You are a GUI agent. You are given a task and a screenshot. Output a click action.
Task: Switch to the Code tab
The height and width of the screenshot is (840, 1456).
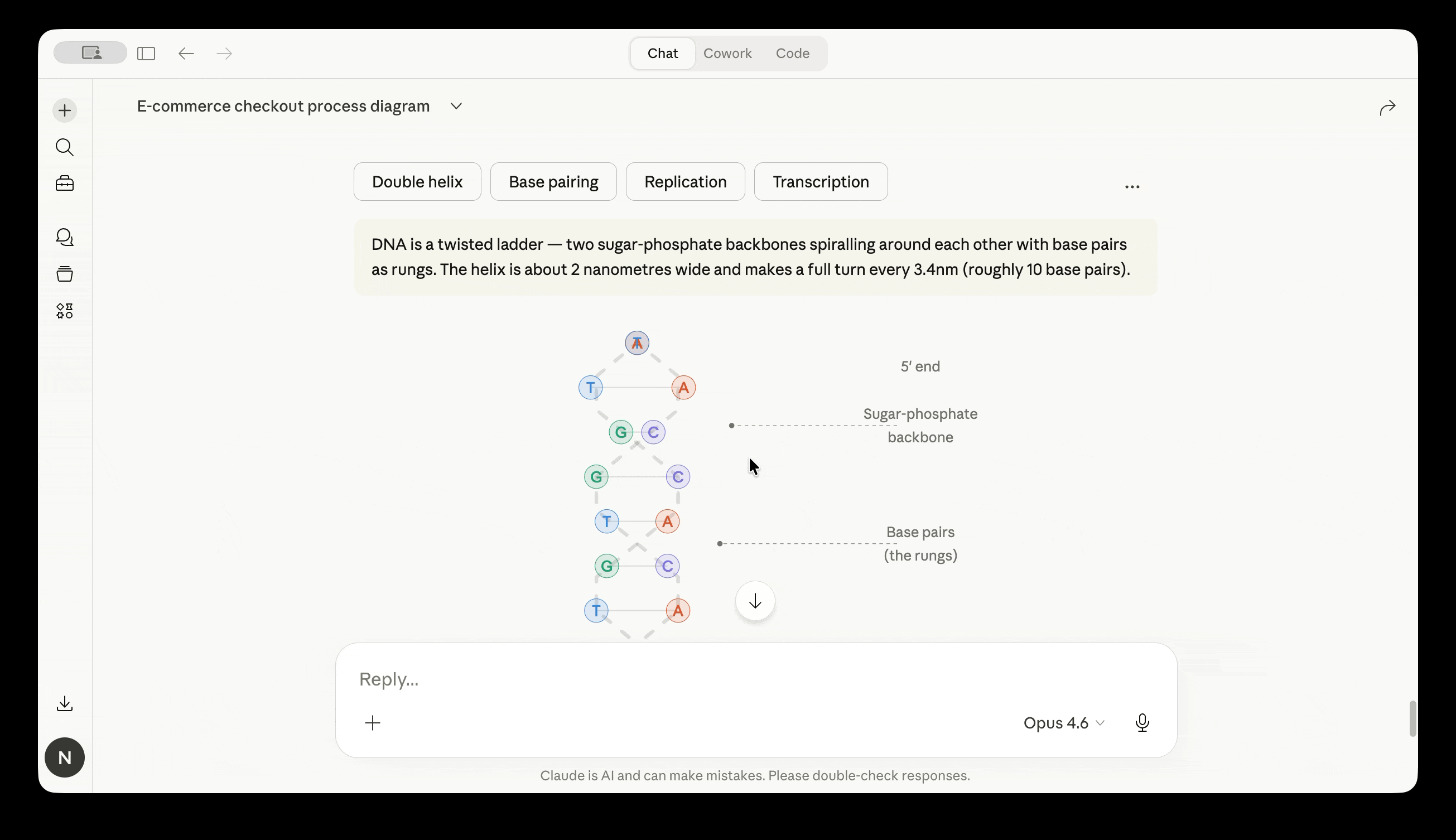click(x=792, y=53)
